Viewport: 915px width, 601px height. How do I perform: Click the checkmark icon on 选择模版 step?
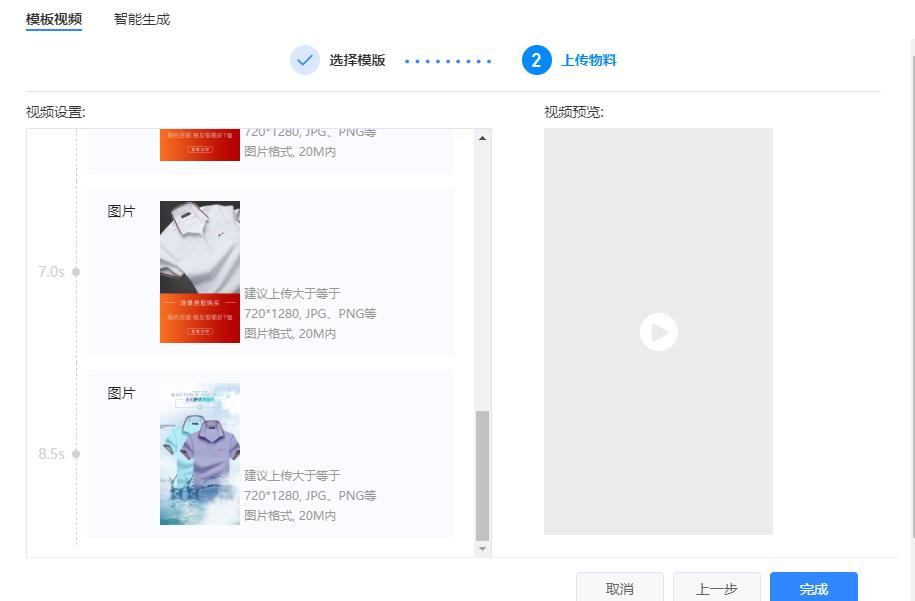pos(305,60)
